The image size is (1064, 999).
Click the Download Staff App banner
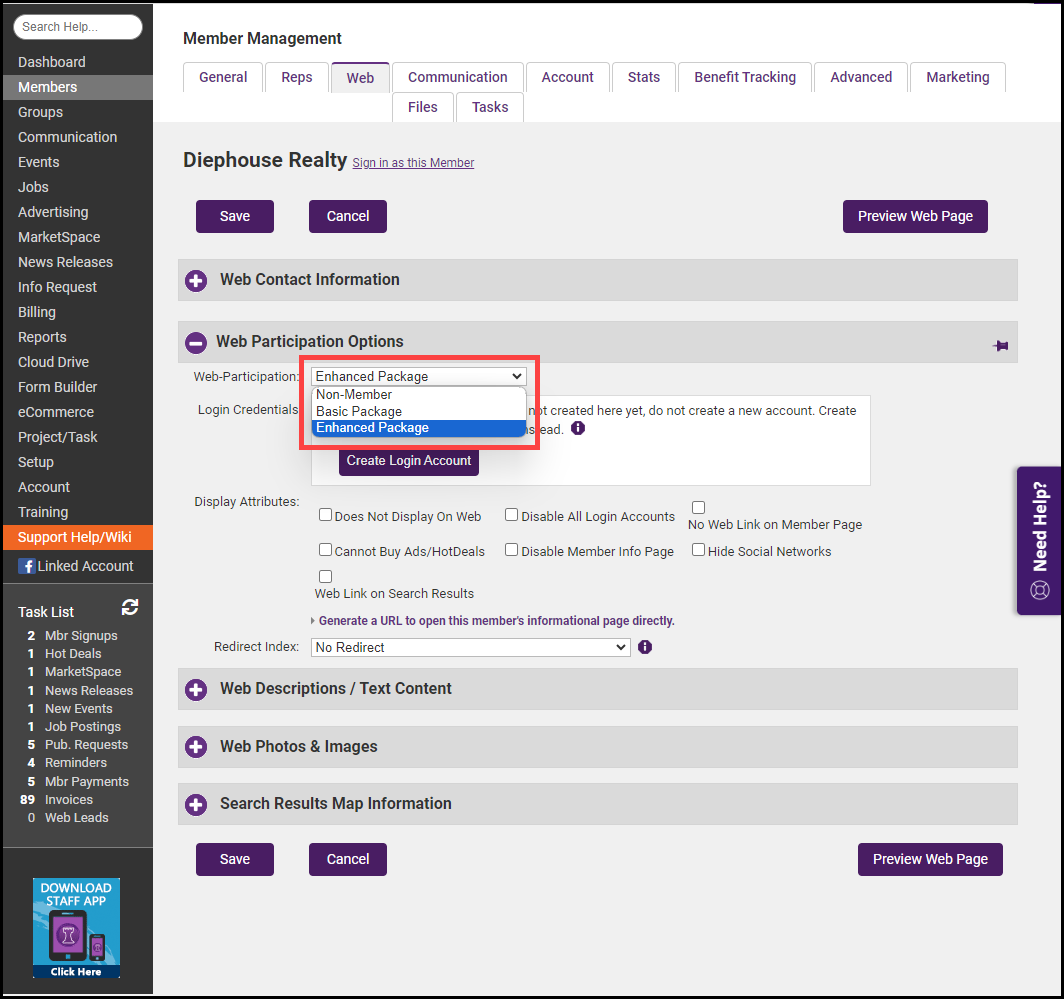tap(76, 928)
